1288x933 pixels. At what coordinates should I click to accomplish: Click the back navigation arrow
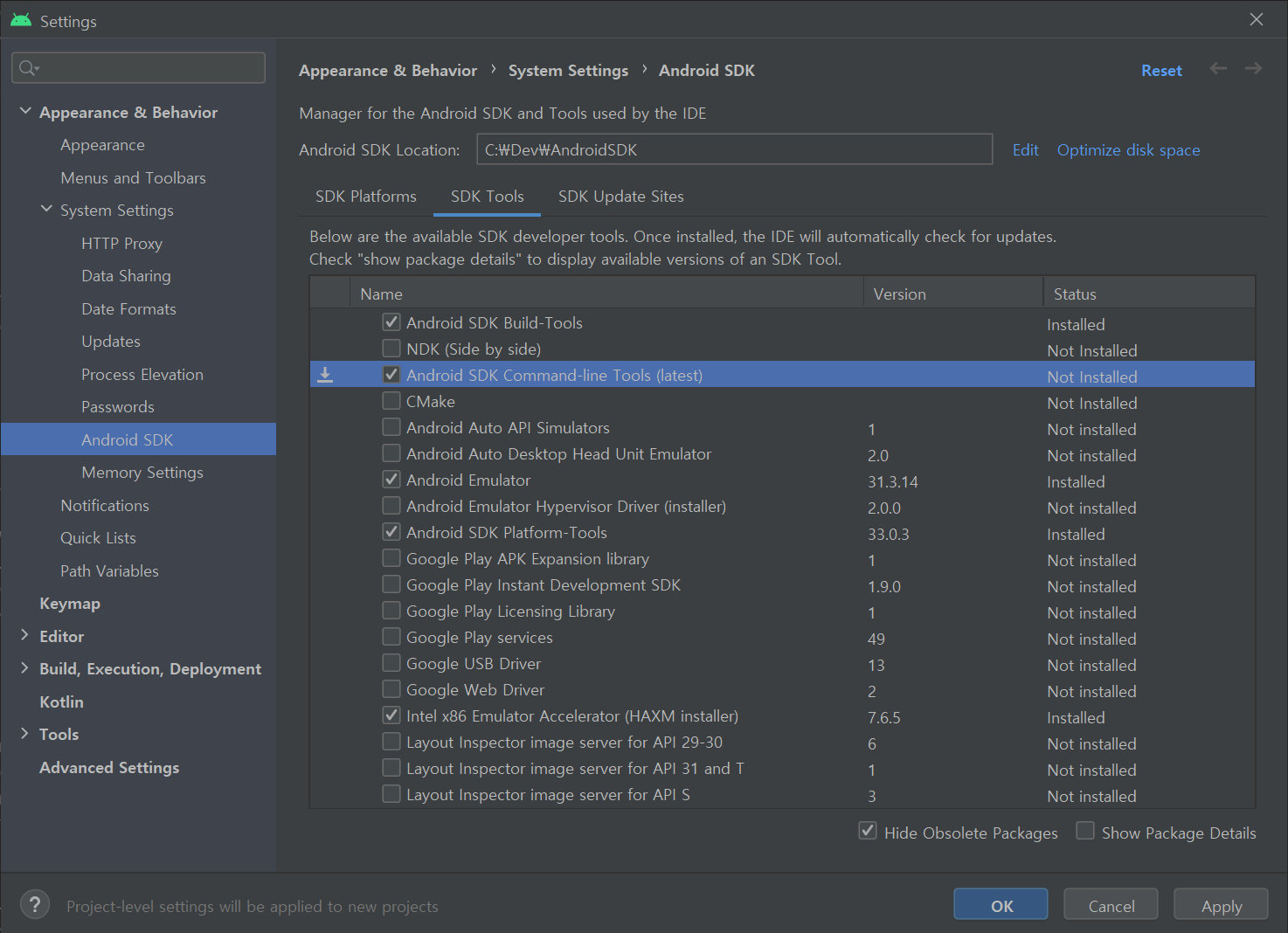(1218, 68)
